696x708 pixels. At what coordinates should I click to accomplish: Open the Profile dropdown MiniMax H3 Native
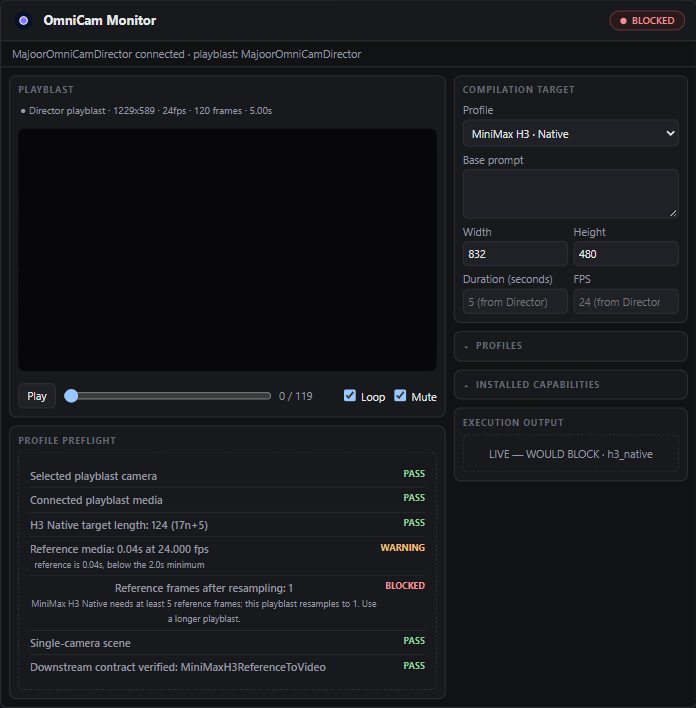tap(570, 134)
